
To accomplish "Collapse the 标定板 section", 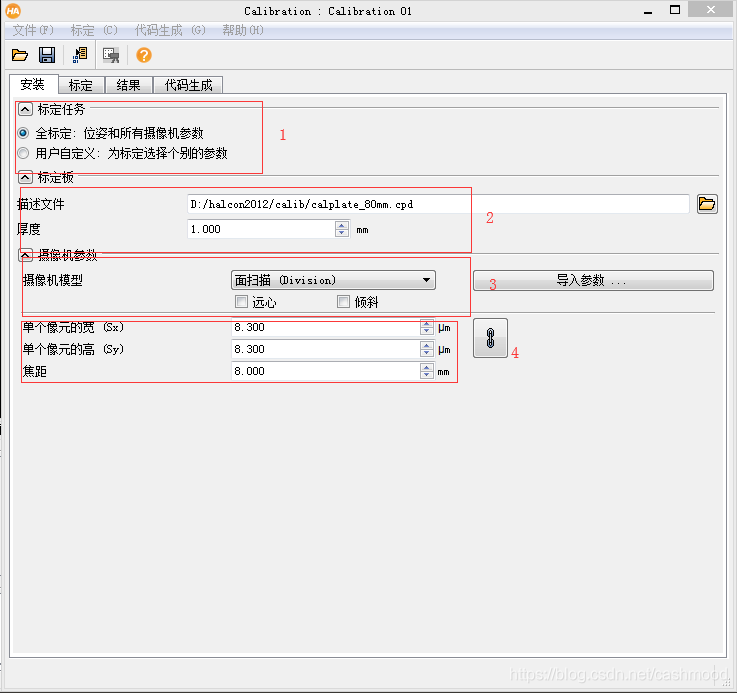I will pyautogui.click(x=25, y=178).
